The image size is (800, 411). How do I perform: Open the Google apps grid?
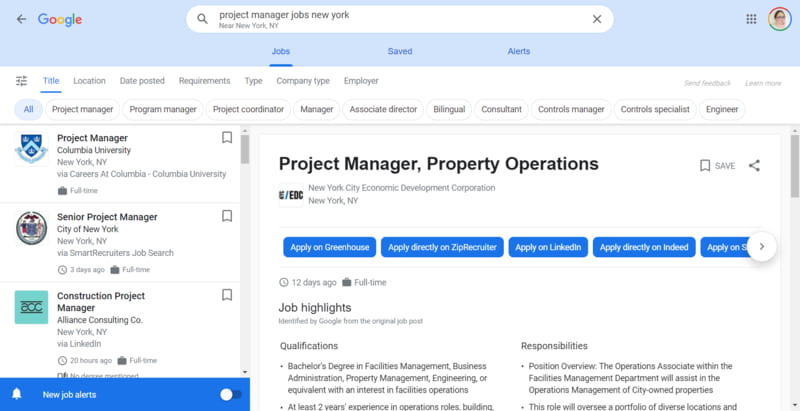[x=751, y=19]
